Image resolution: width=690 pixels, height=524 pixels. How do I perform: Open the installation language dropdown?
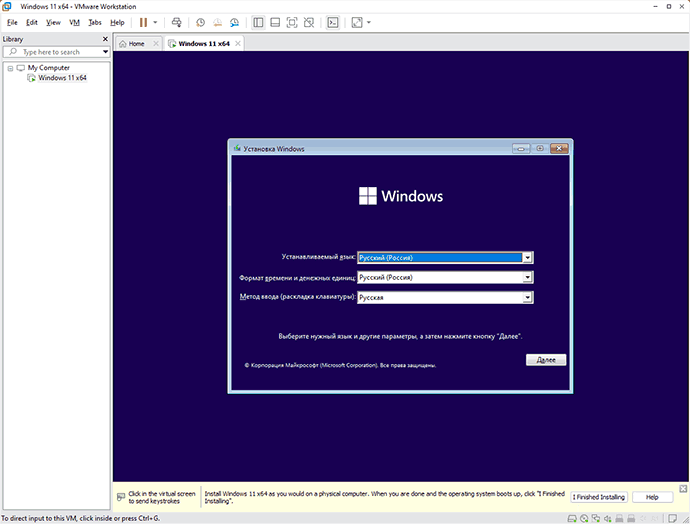(x=527, y=258)
